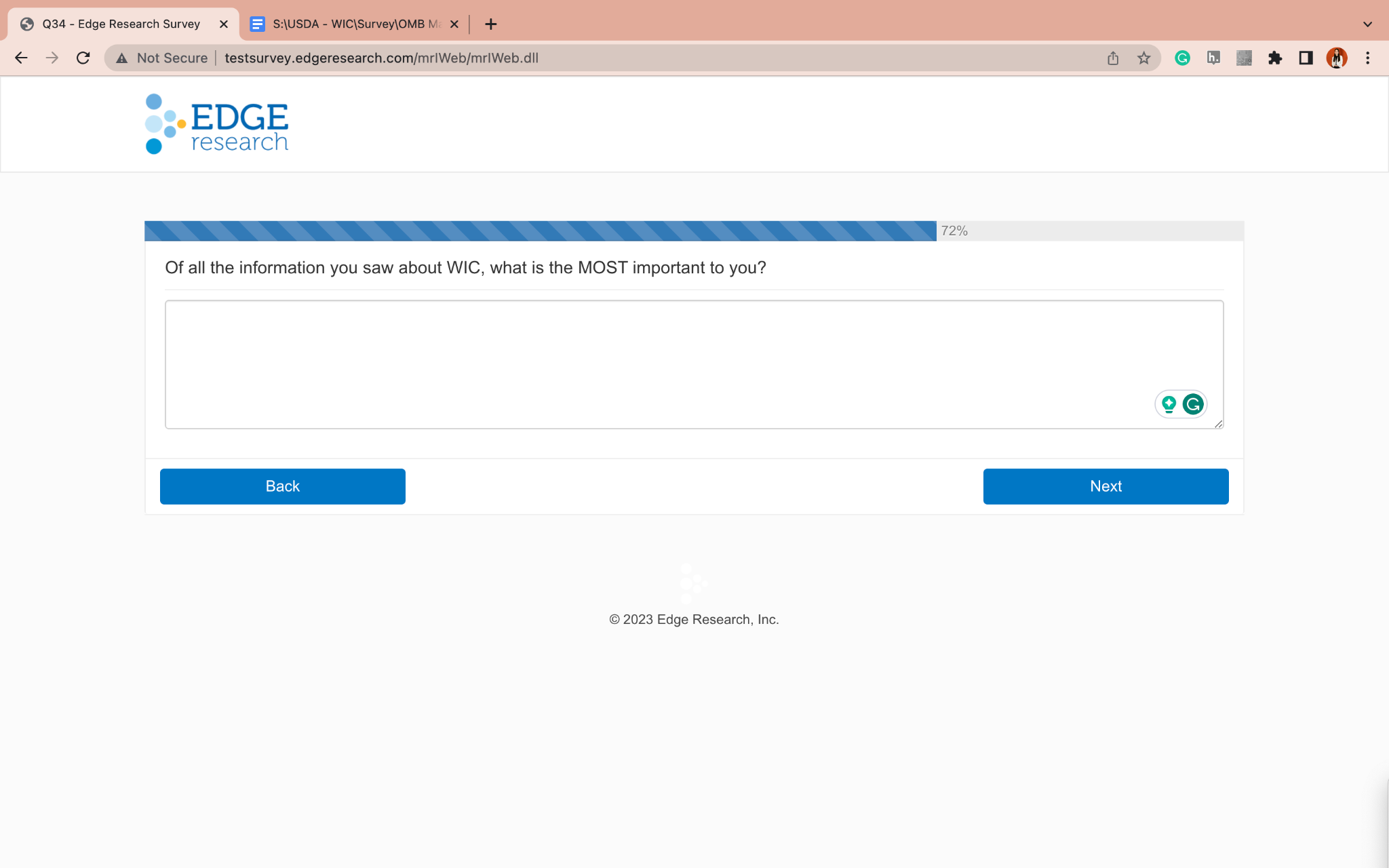The width and height of the screenshot is (1389, 868).
Task: Open the Grammarly extension in toolbar
Action: pos(1182,58)
